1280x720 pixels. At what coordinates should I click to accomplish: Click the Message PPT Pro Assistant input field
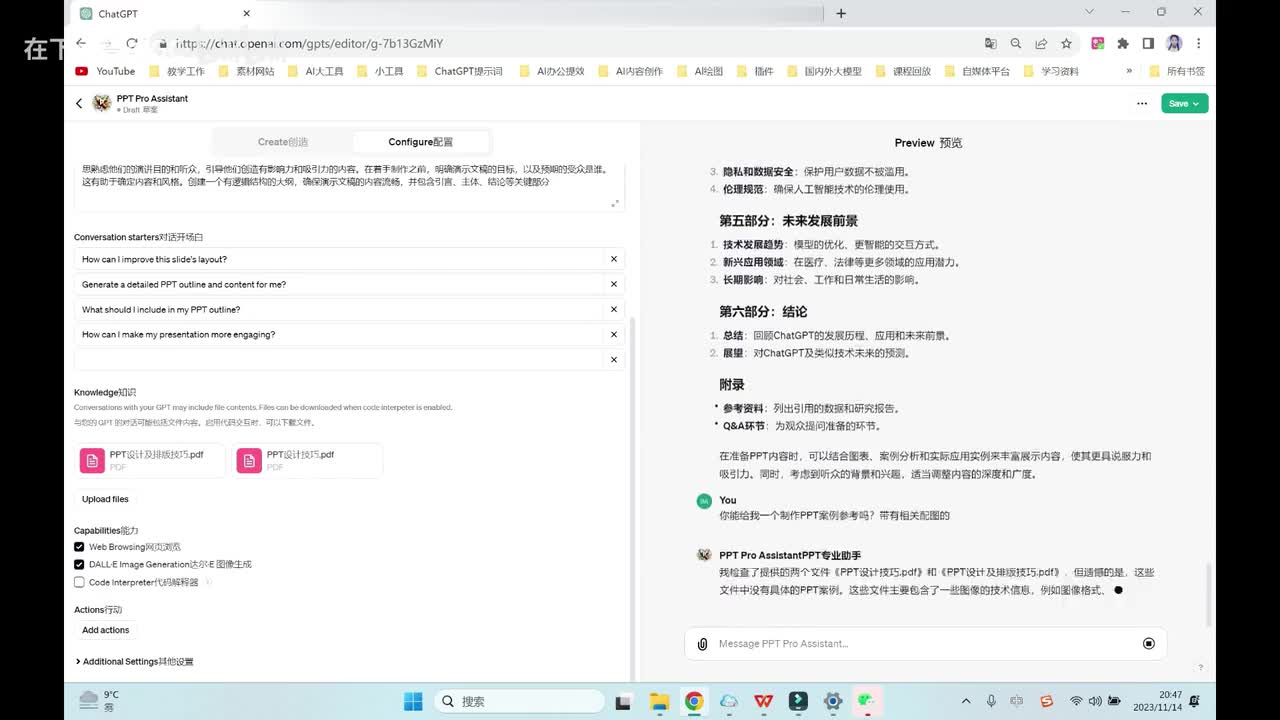click(920, 643)
